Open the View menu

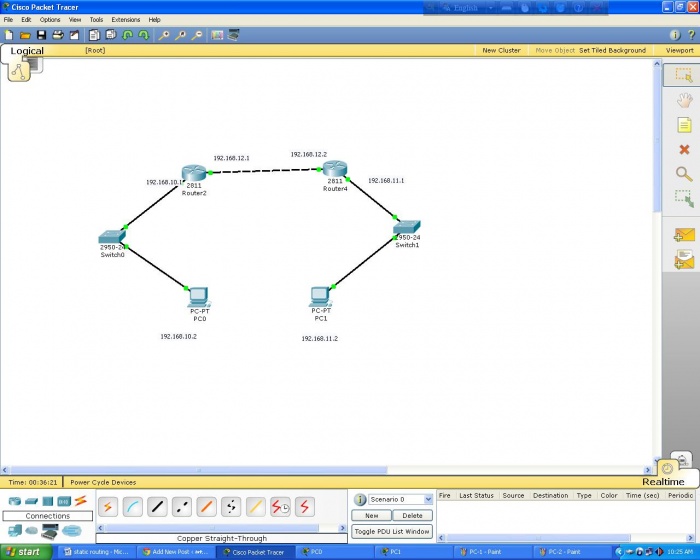coord(75,20)
